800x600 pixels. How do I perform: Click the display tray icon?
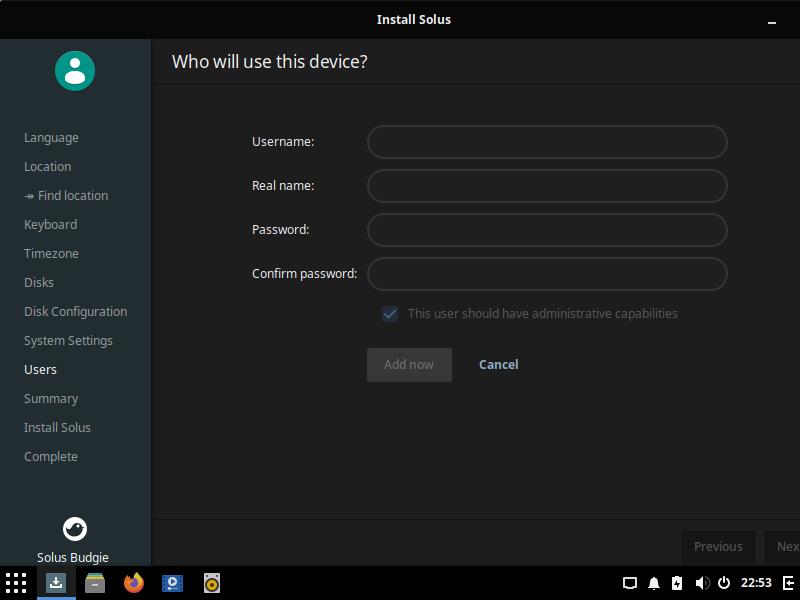[x=630, y=583]
